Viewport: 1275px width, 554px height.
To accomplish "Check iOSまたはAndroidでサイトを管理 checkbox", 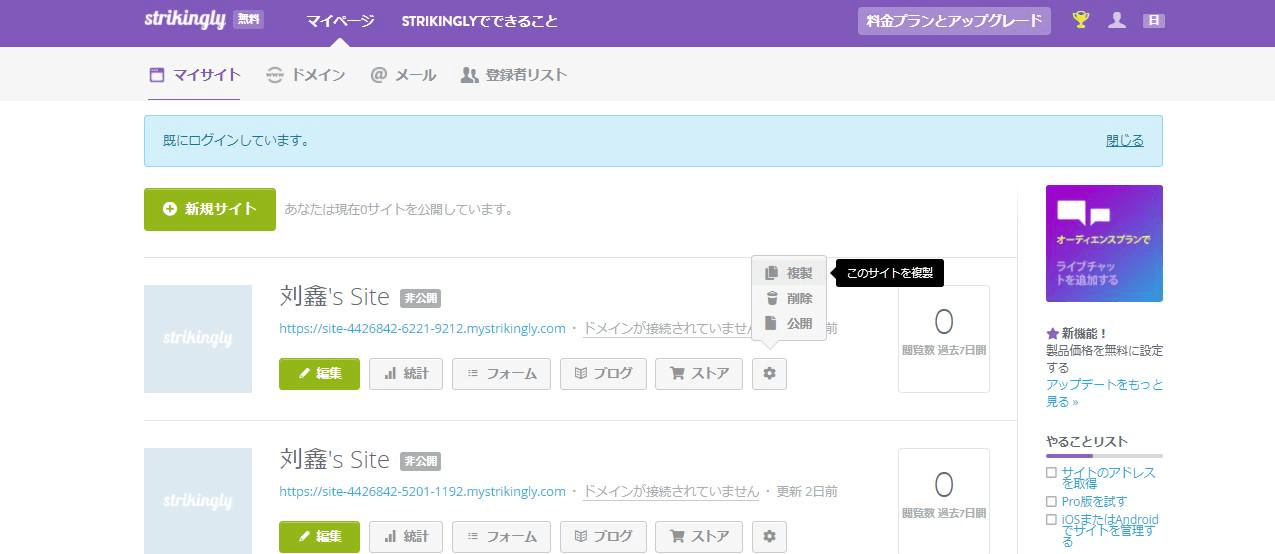I will point(1051,520).
